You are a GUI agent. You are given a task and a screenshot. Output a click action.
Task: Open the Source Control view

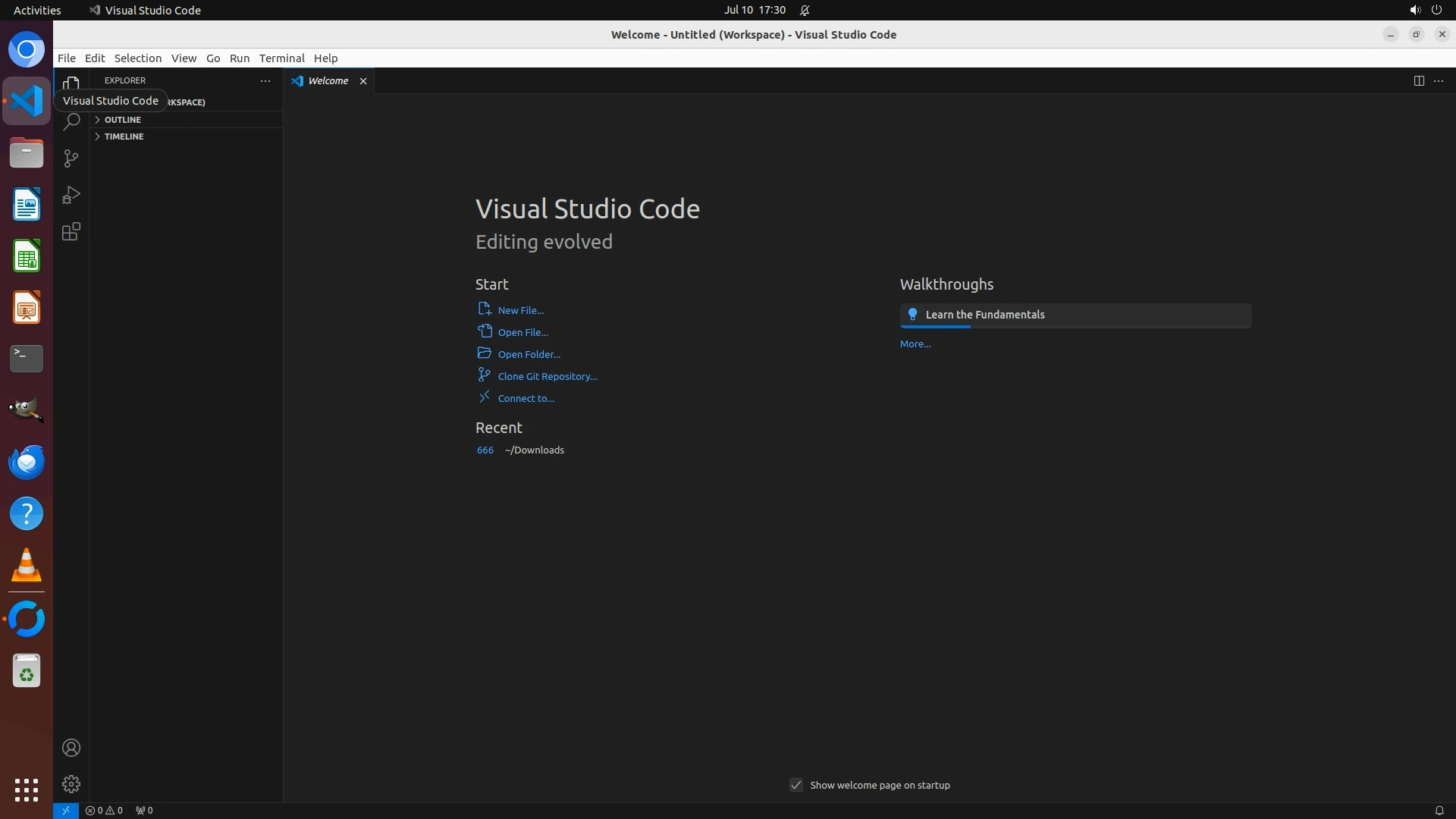coord(71,158)
